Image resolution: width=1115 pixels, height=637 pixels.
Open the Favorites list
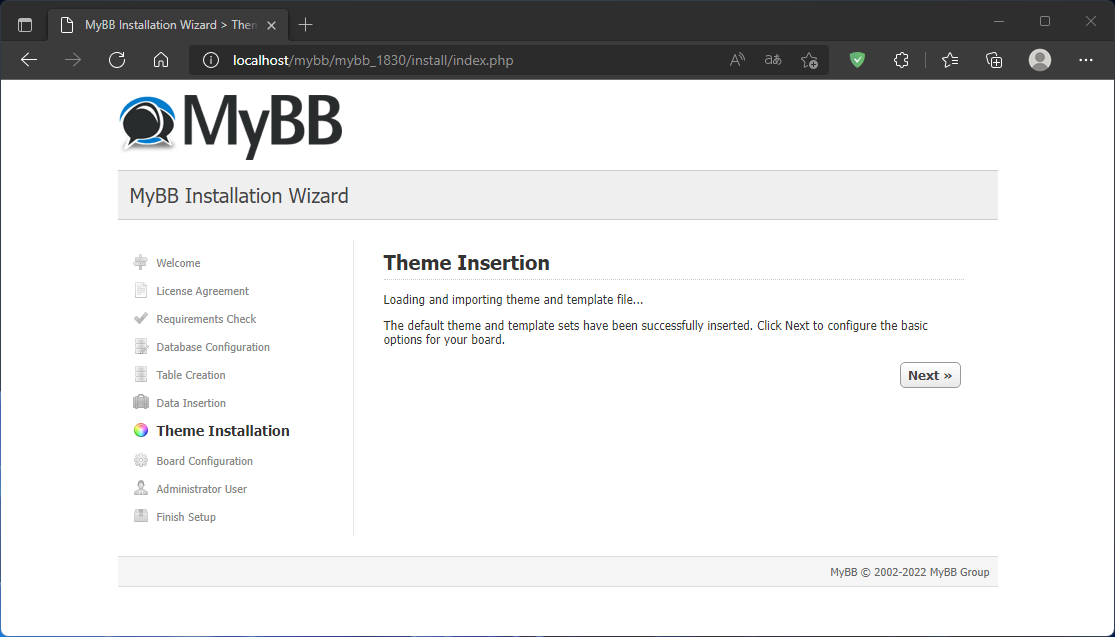[x=950, y=60]
